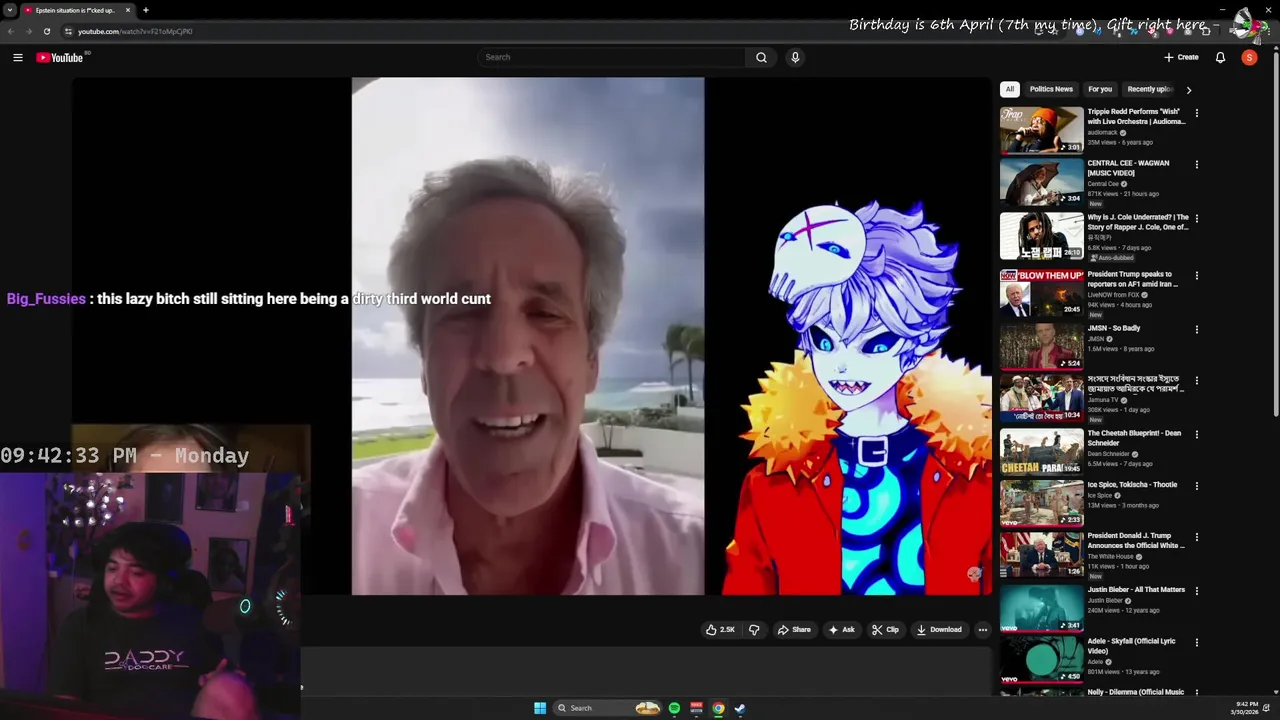Click the youtube.com address bar URL

click(135, 31)
